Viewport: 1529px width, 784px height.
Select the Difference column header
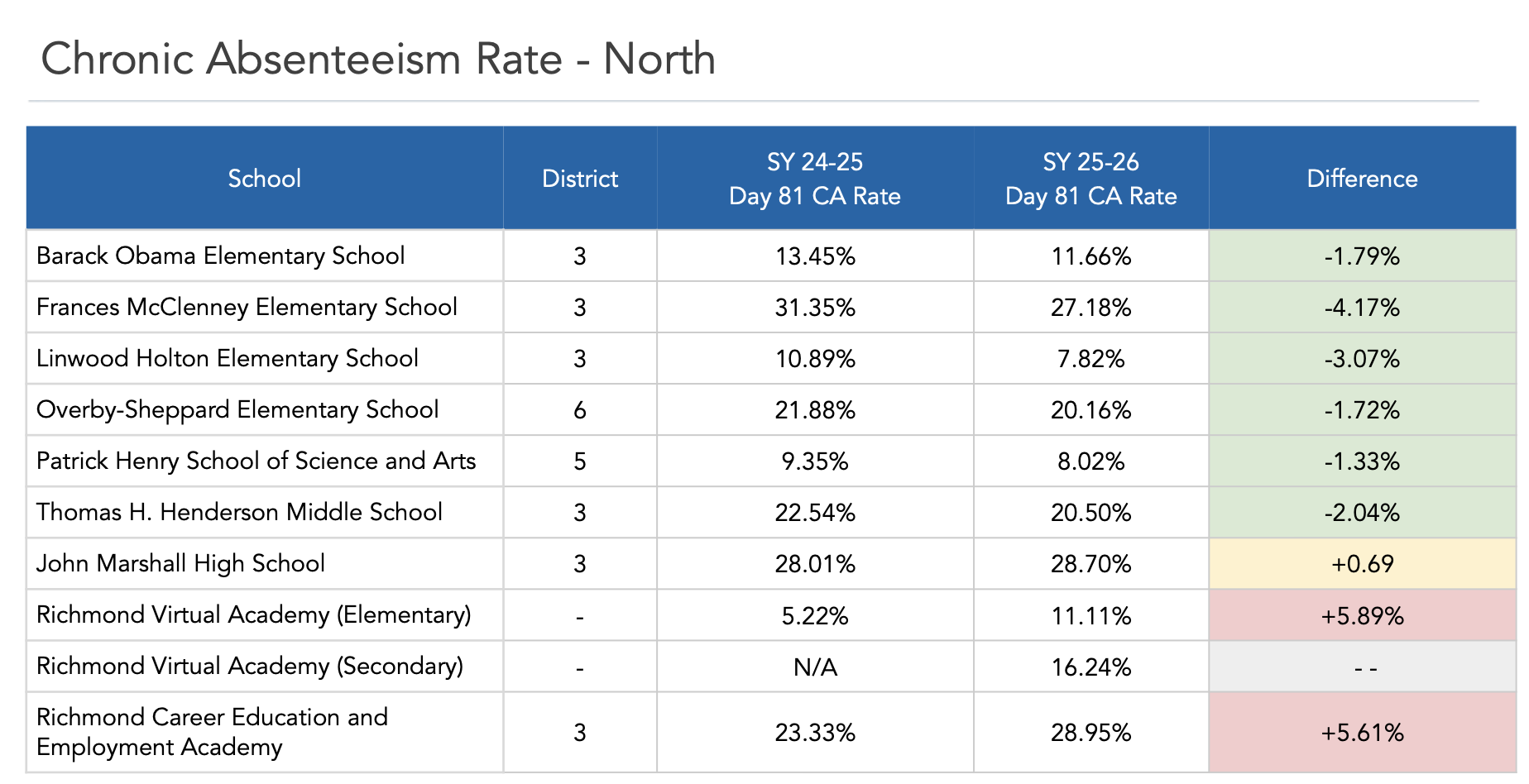(1362, 178)
